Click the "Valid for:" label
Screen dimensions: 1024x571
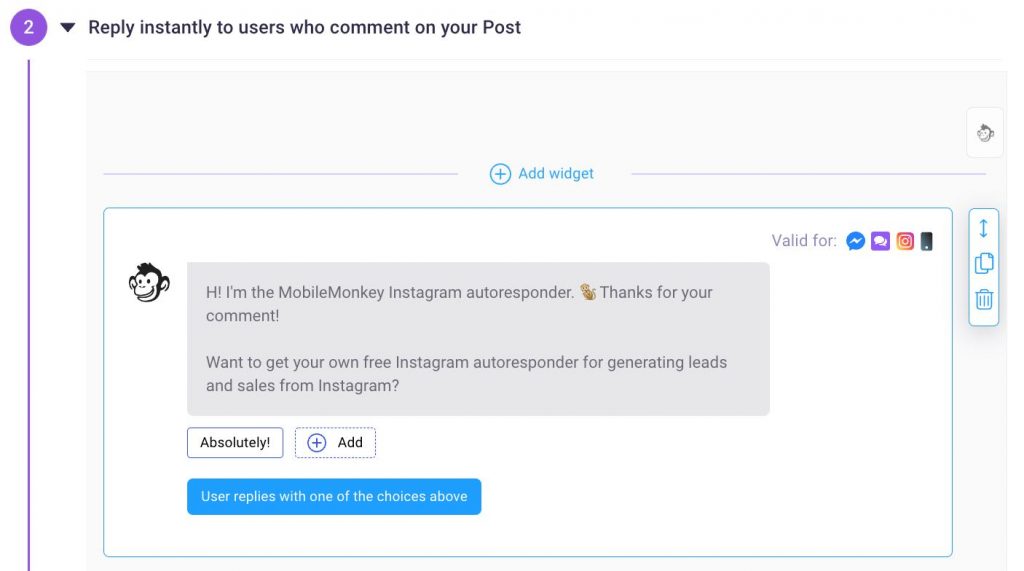[804, 241]
